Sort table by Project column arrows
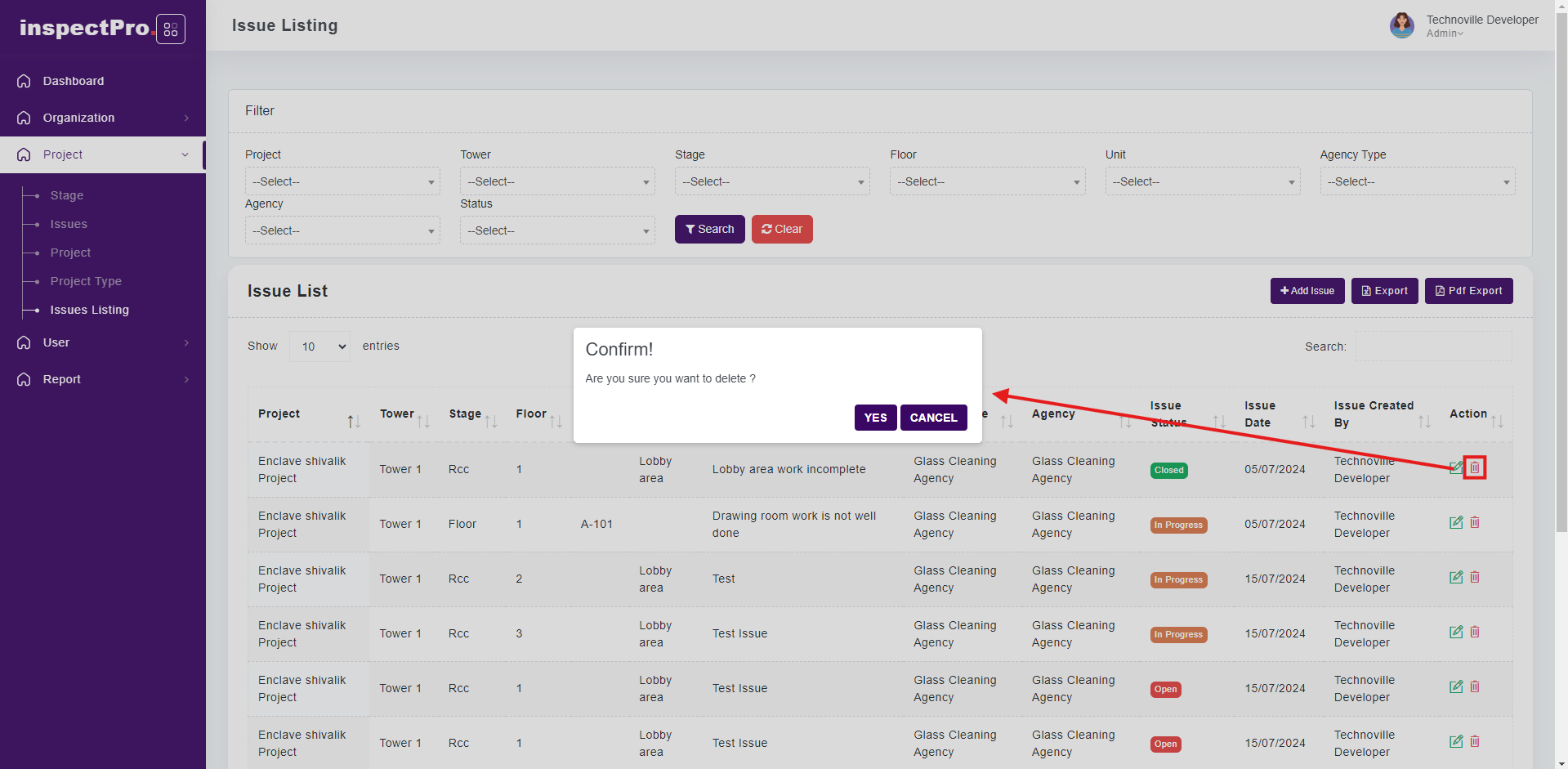 tap(353, 422)
